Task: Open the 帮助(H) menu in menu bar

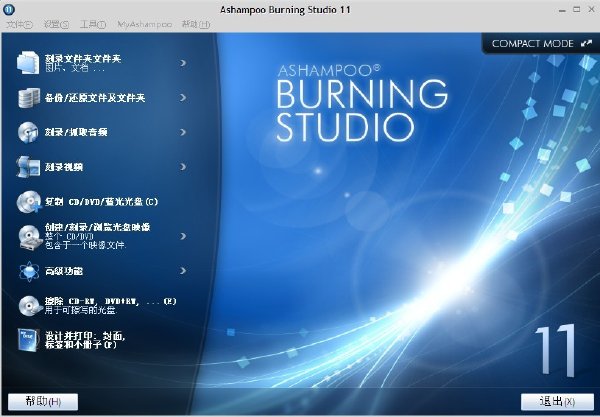Action: 196,24
